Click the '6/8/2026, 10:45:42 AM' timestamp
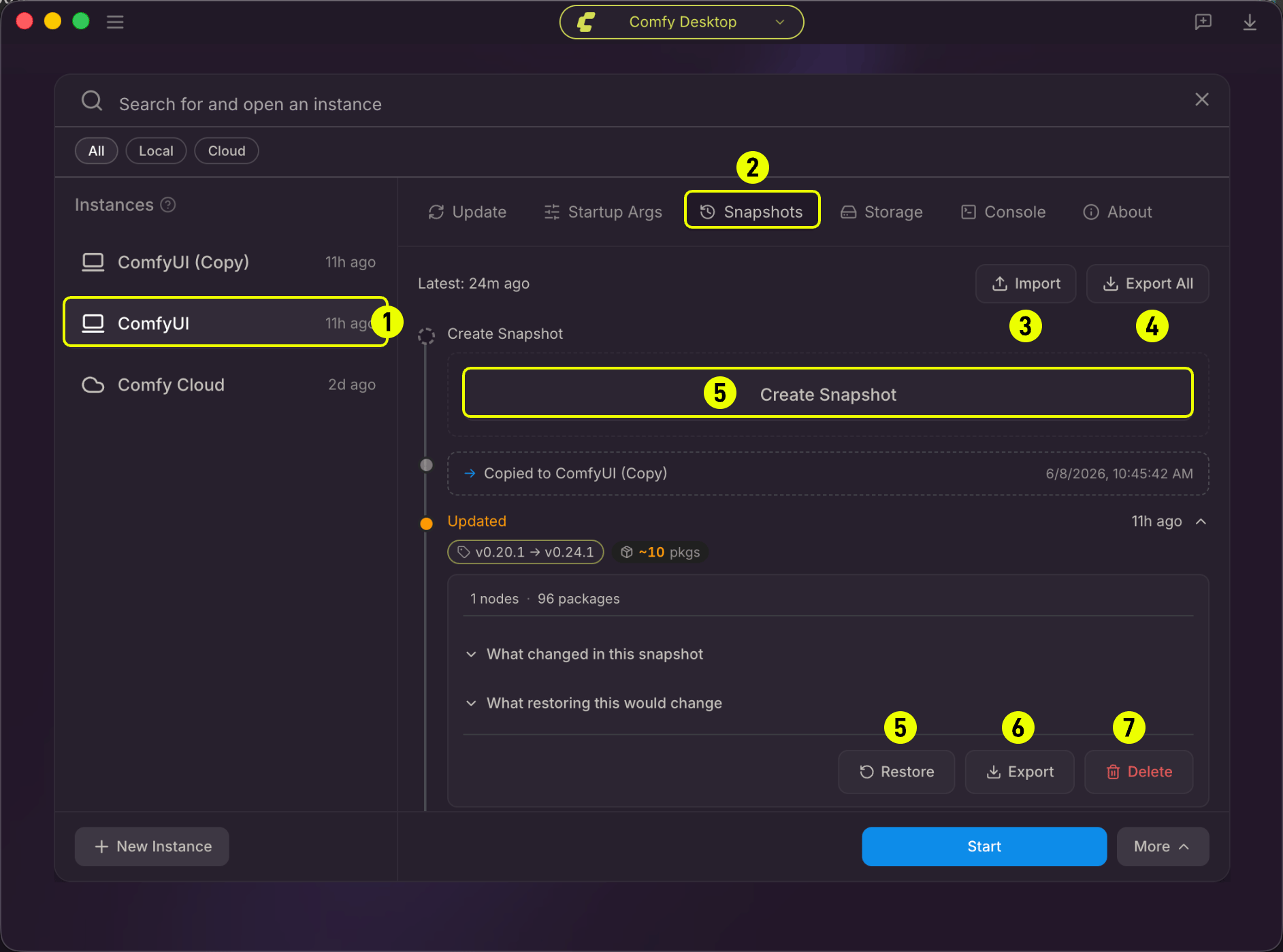The width and height of the screenshot is (1283, 952). [x=1119, y=474]
